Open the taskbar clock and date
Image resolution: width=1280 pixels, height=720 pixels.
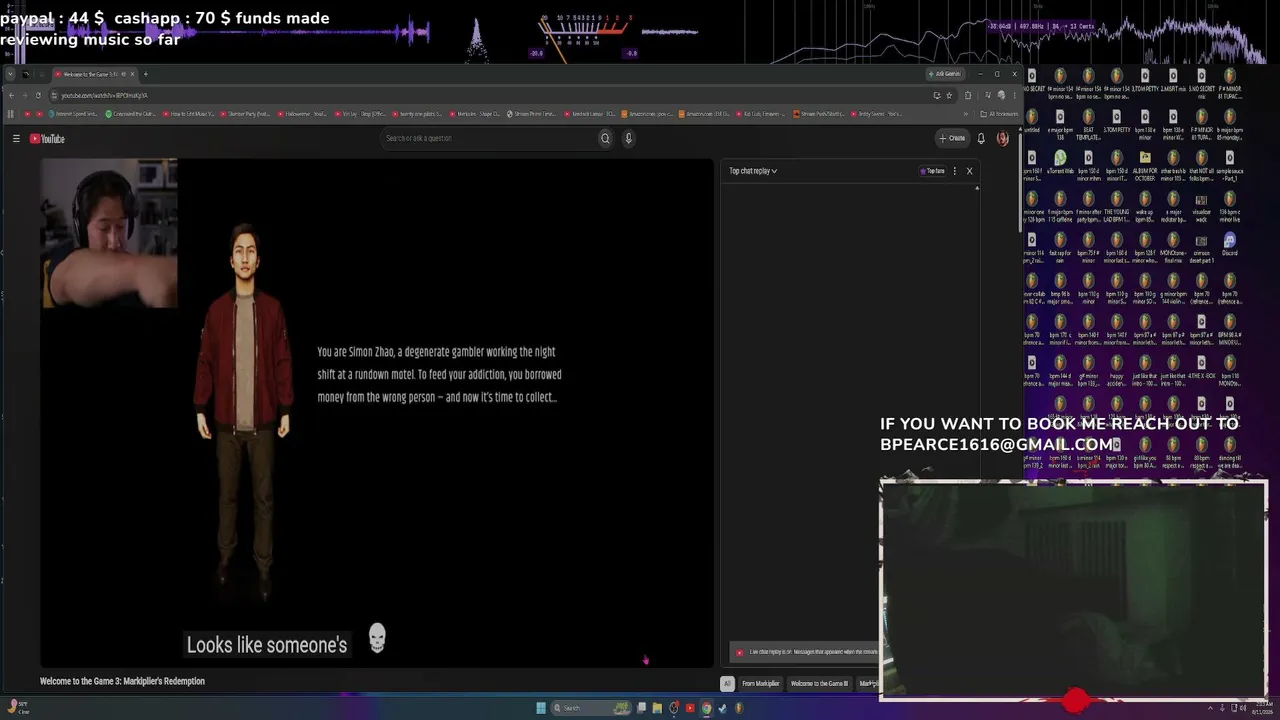tap(1263, 708)
